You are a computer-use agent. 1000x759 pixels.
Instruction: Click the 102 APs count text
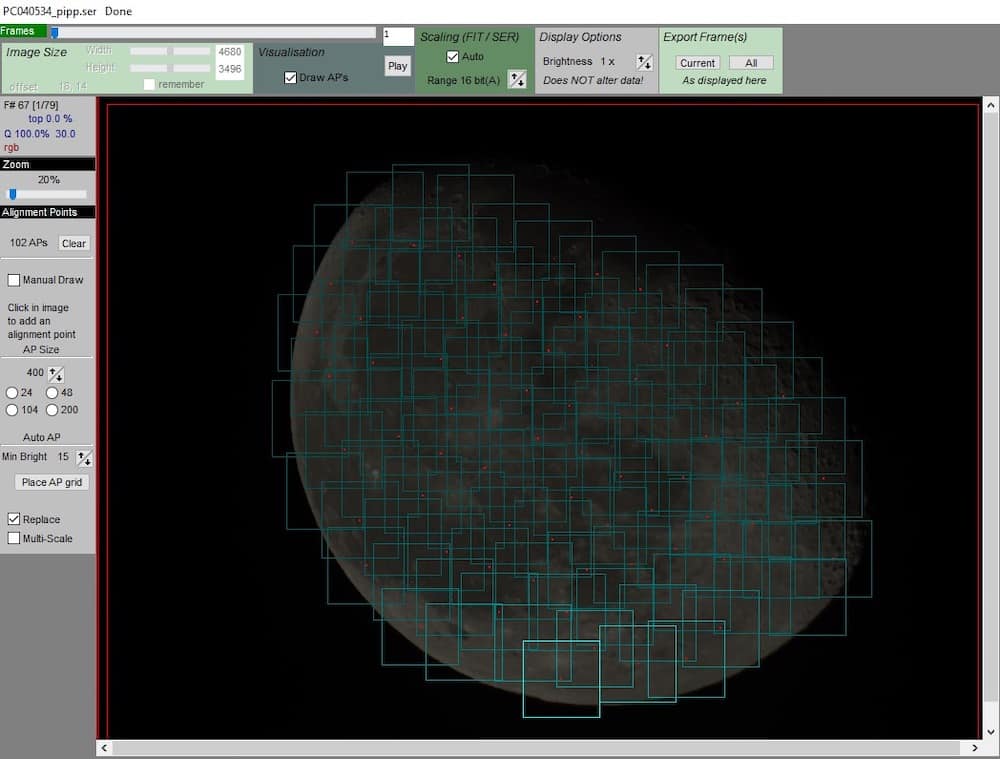point(29,242)
